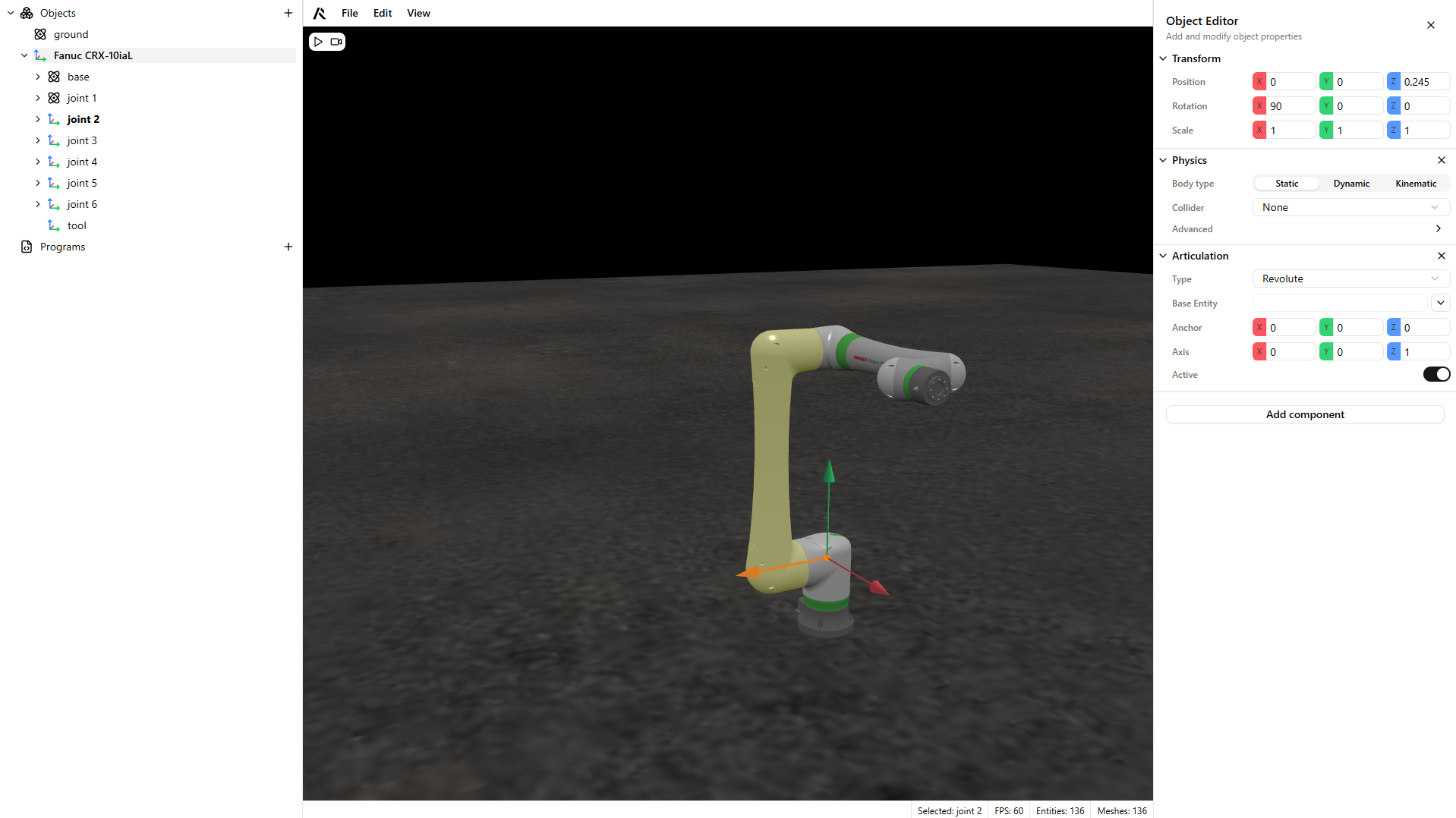
Task: Open the View menu
Action: [x=418, y=13]
